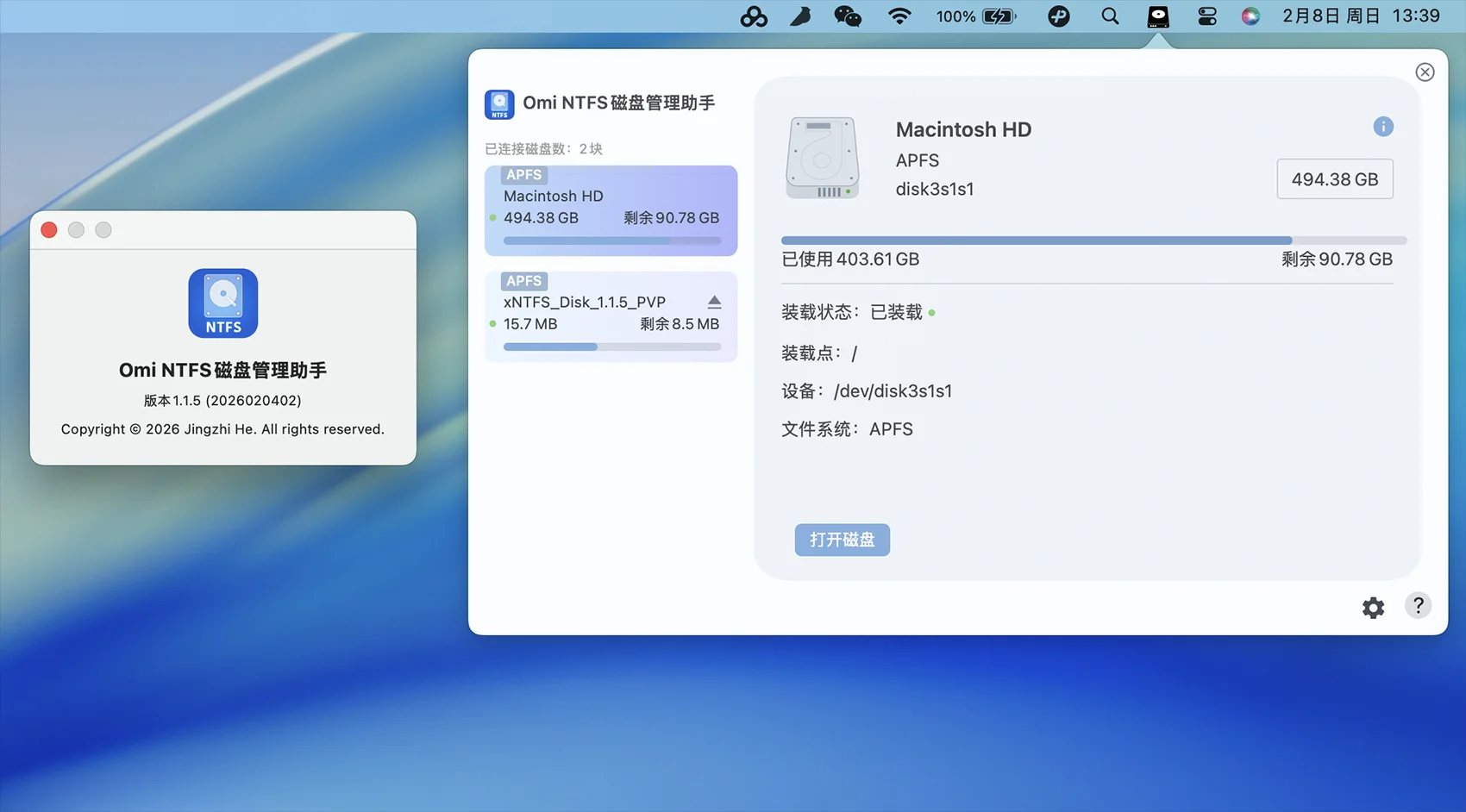
Task: Click the question mark help button
Action: (x=1418, y=606)
